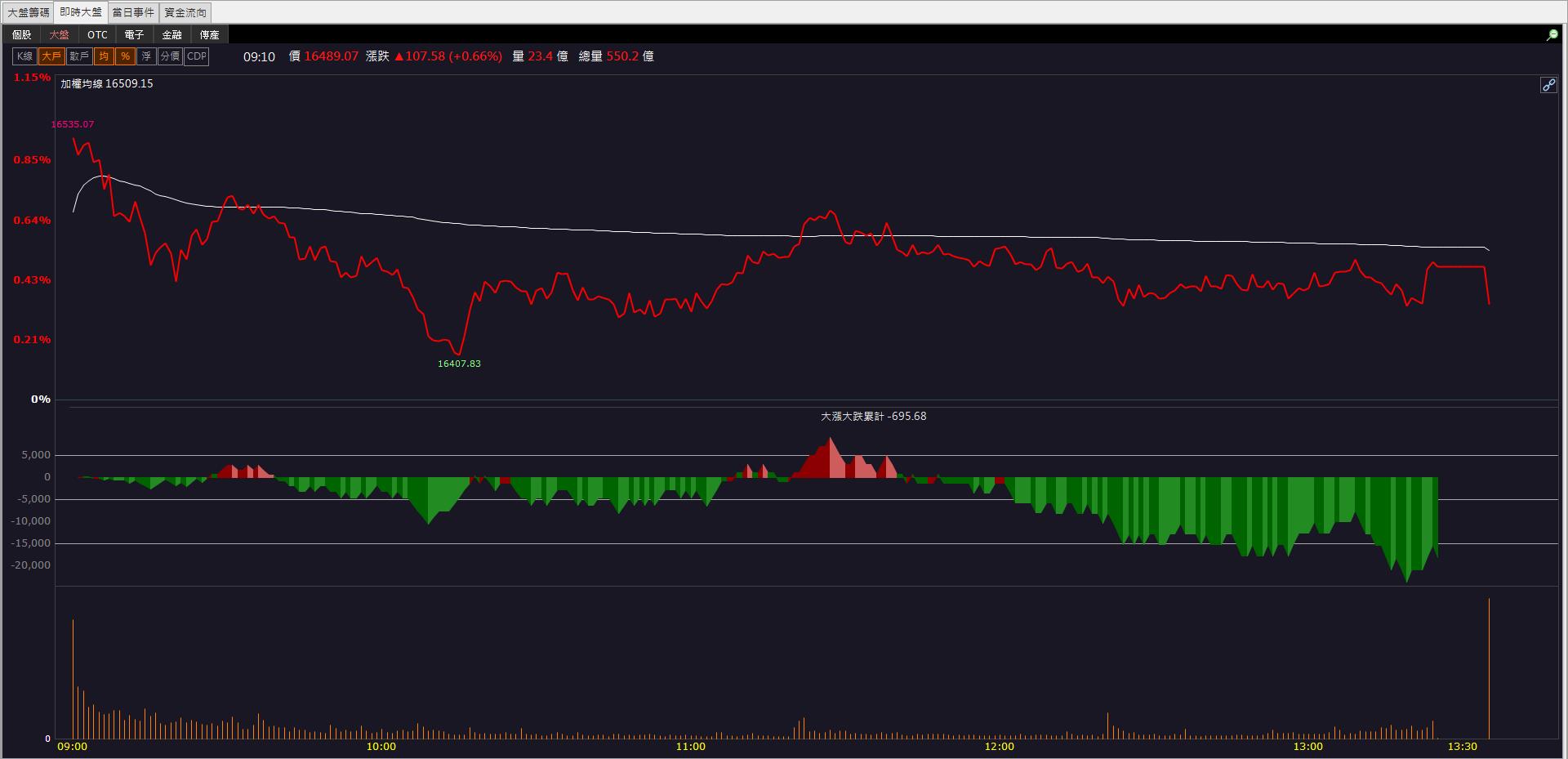Select the 即時大盤 tab
The height and width of the screenshot is (759, 1568).
(82, 12)
